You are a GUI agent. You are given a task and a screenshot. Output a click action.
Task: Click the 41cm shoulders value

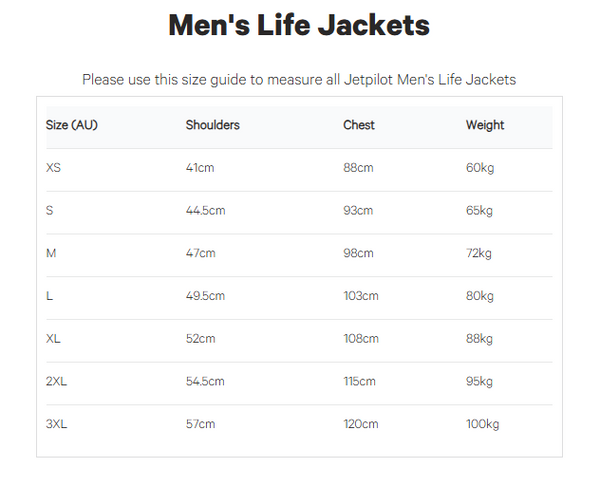[200, 168]
